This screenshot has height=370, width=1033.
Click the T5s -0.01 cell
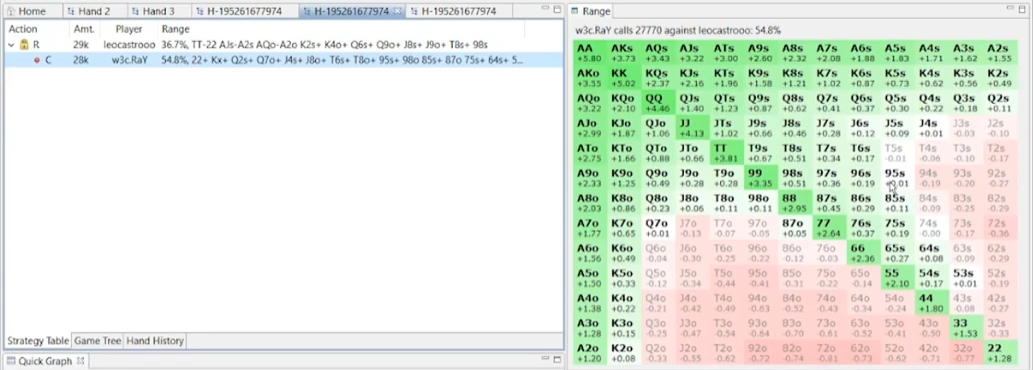pyautogui.click(x=898, y=153)
